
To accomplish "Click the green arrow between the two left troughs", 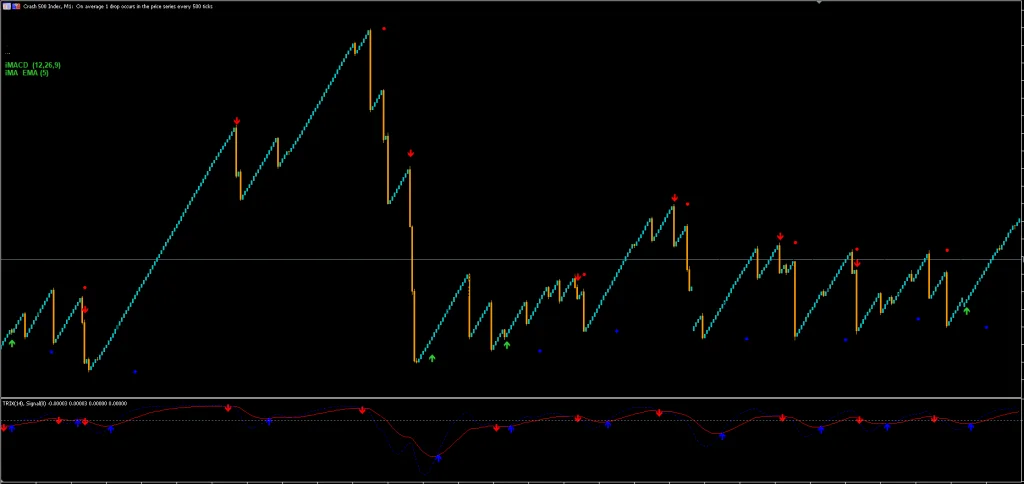I will click(x=506, y=344).
